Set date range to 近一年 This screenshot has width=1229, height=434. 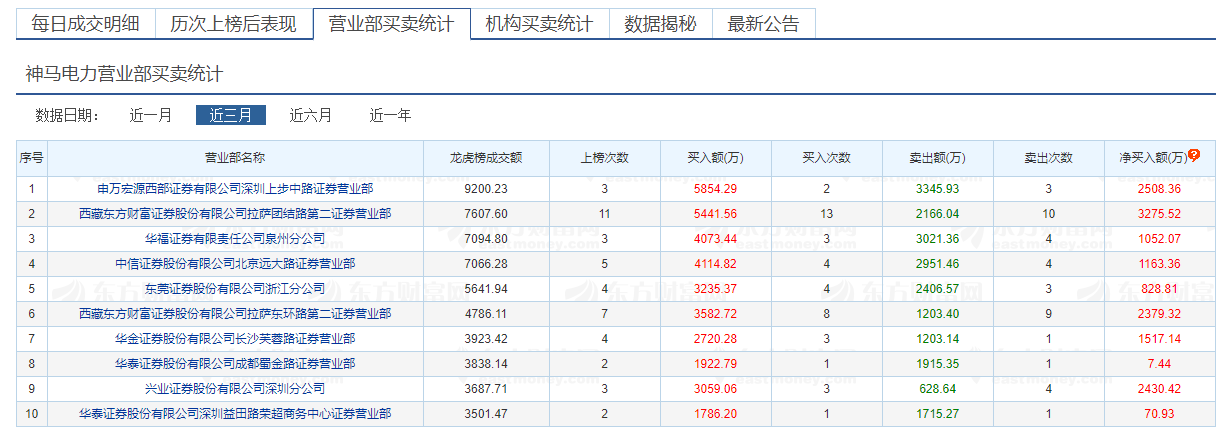click(390, 115)
